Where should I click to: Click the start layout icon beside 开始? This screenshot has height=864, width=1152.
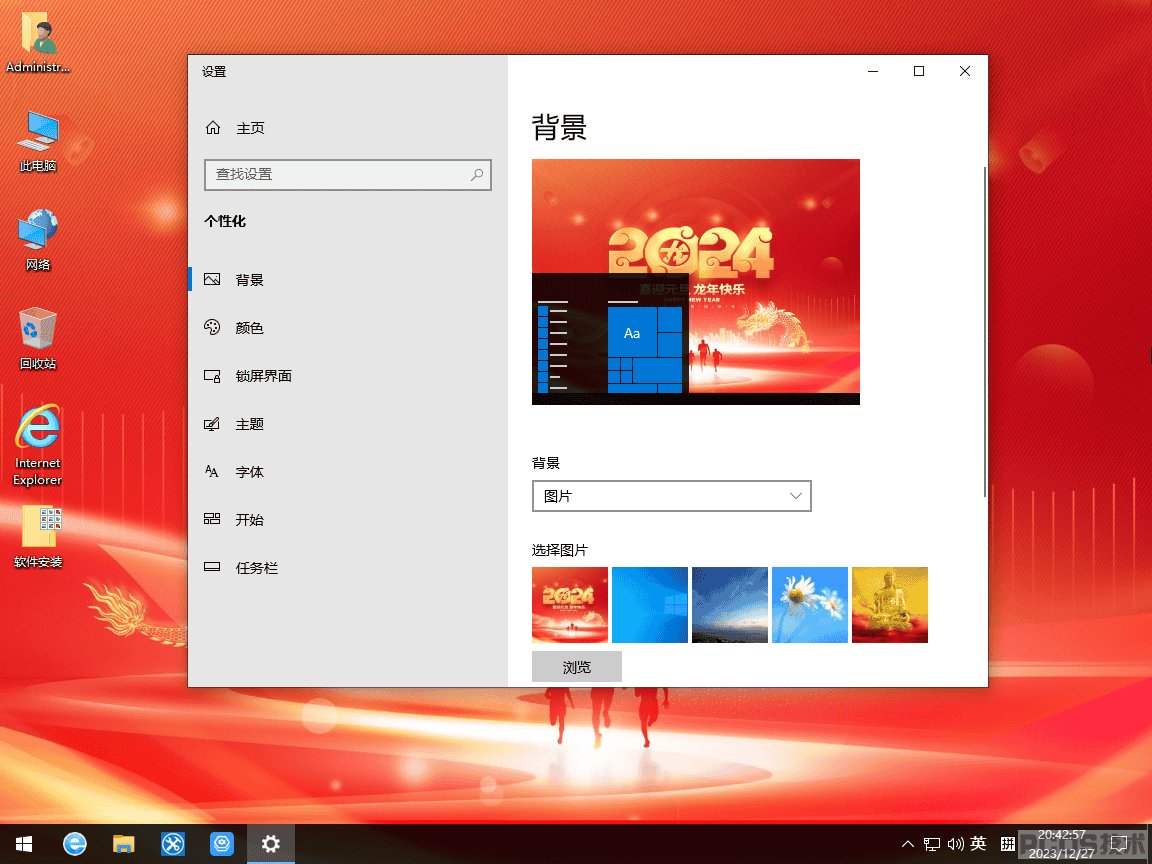212,519
